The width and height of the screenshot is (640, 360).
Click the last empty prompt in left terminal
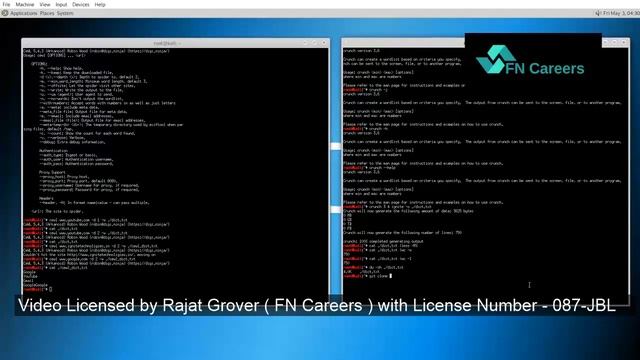[38, 289]
